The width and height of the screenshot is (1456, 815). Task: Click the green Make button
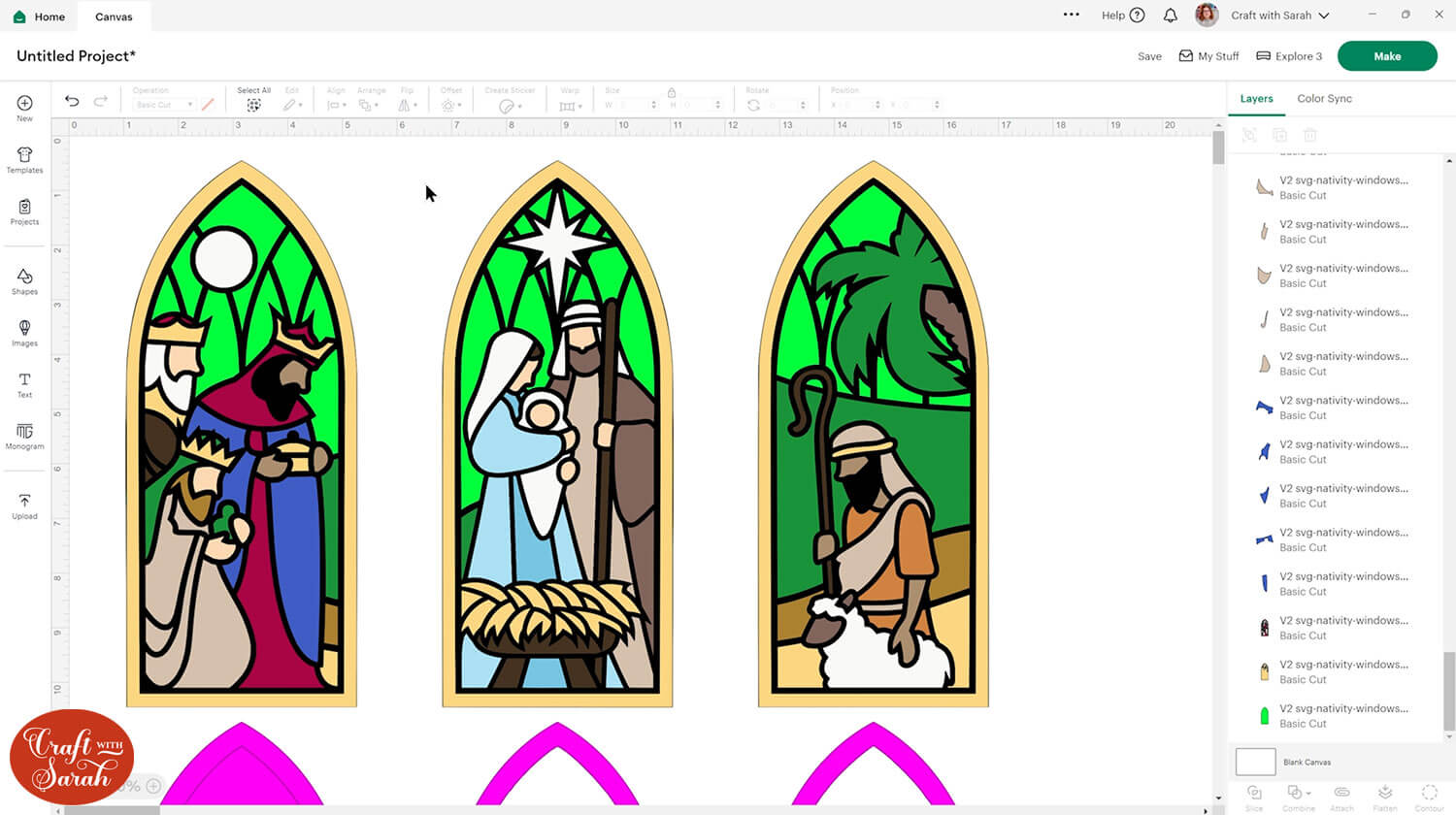point(1386,56)
